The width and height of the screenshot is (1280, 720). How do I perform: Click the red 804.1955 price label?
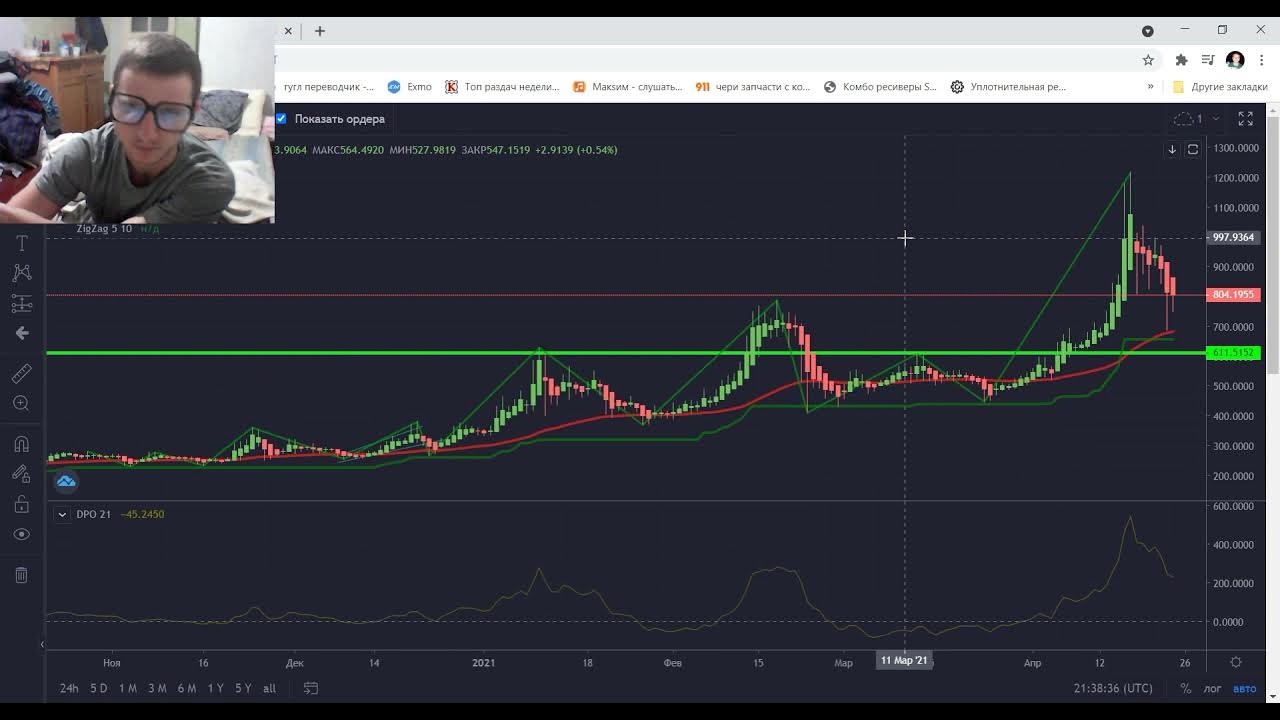(x=1234, y=295)
